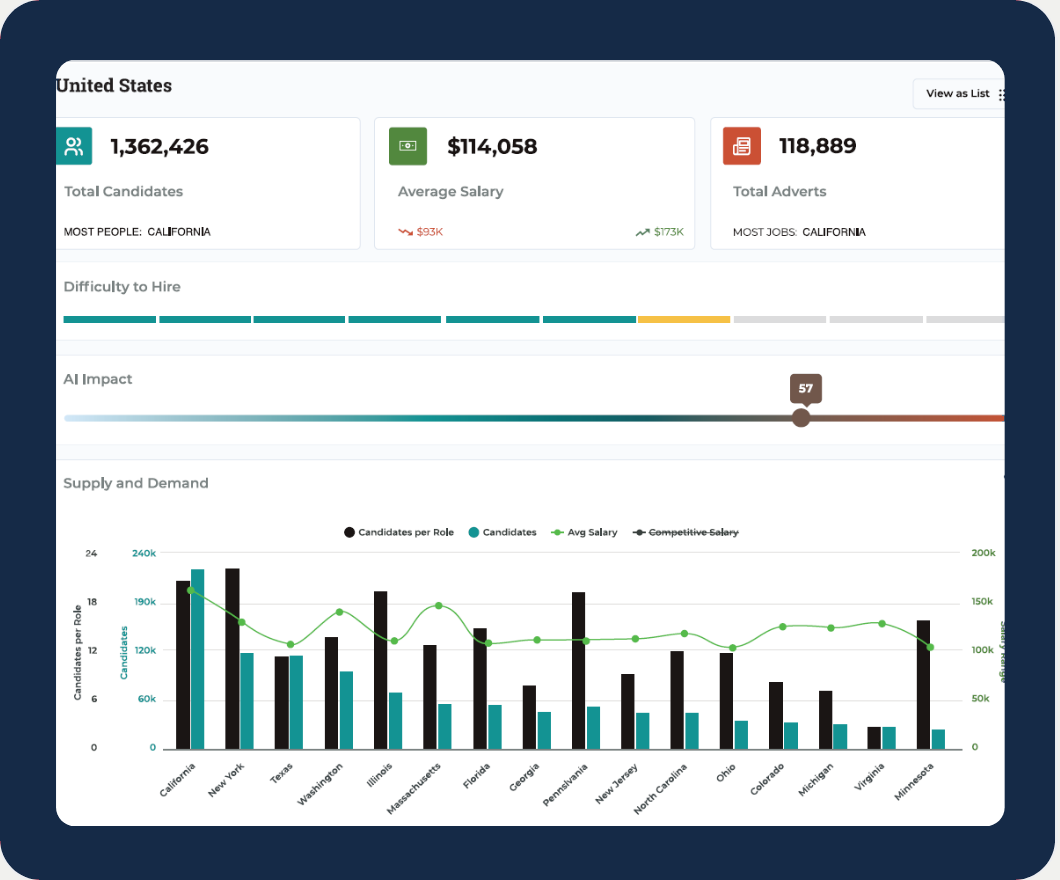Toggle Candidates per Role legend series
The image size is (1060, 880).
[x=399, y=533]
